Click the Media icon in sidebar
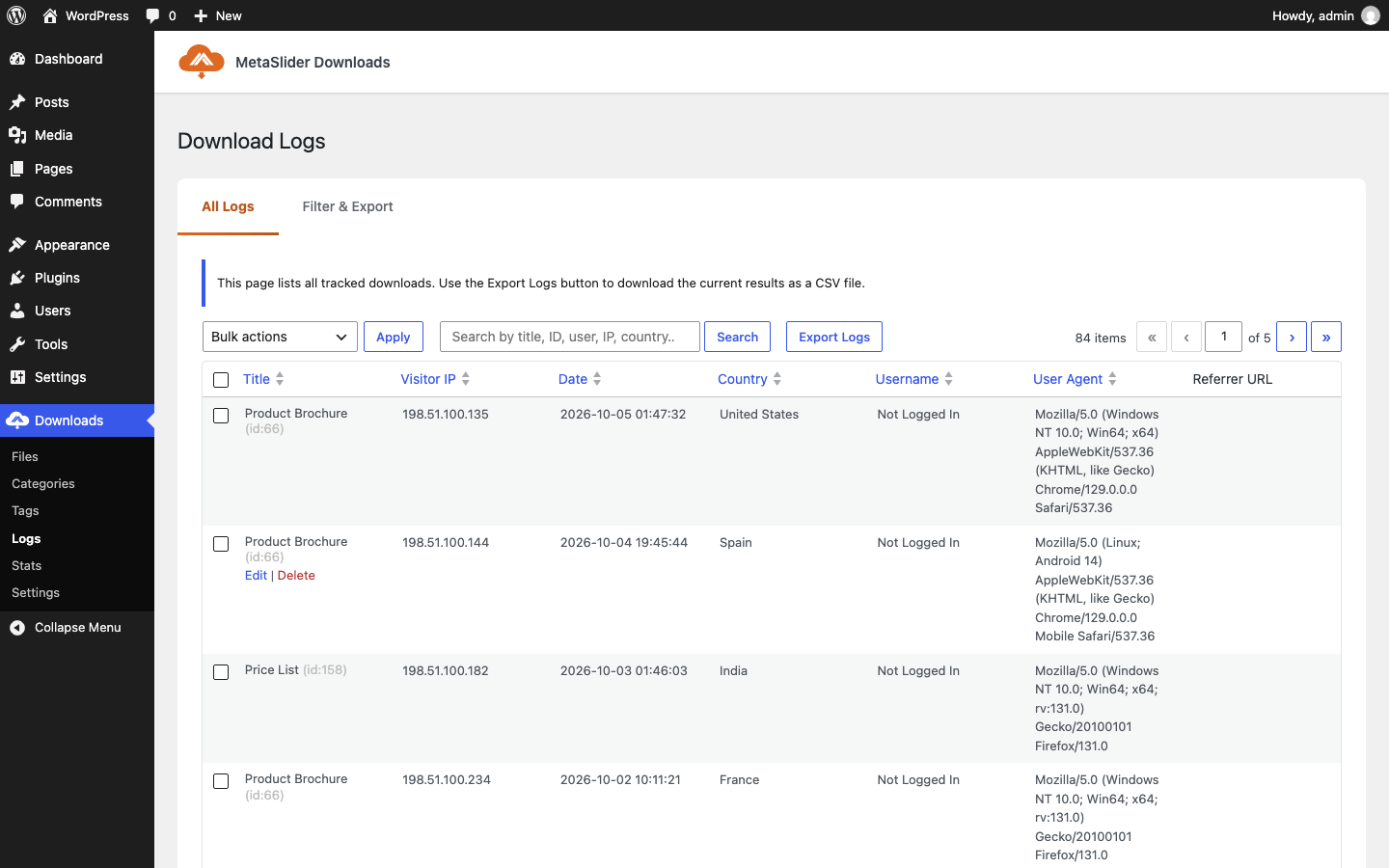This screenshot has height=868, width=1389. click(17, 135)
